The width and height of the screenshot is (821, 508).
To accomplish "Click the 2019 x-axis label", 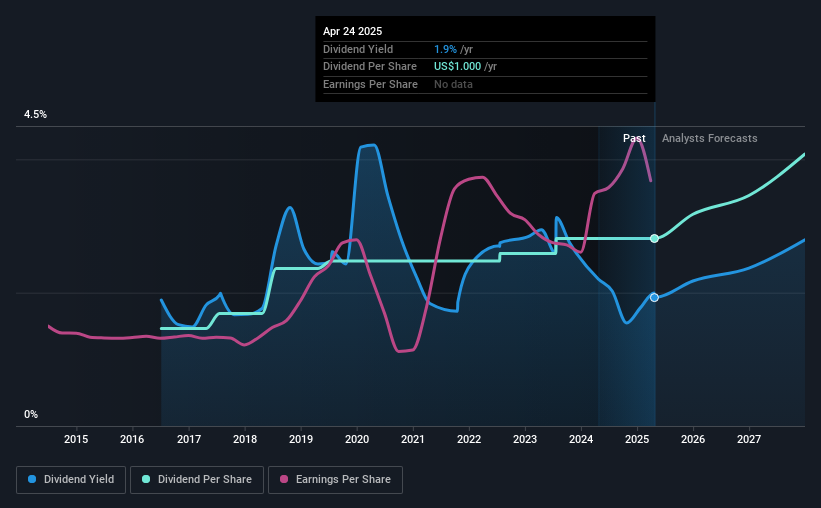I will (x=301, y=439).
